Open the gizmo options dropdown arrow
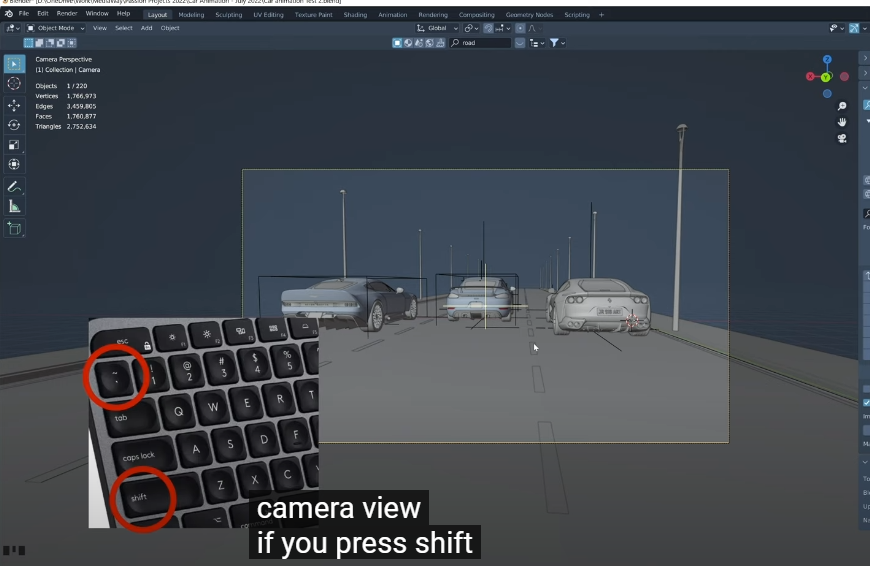 coord(864,28)
